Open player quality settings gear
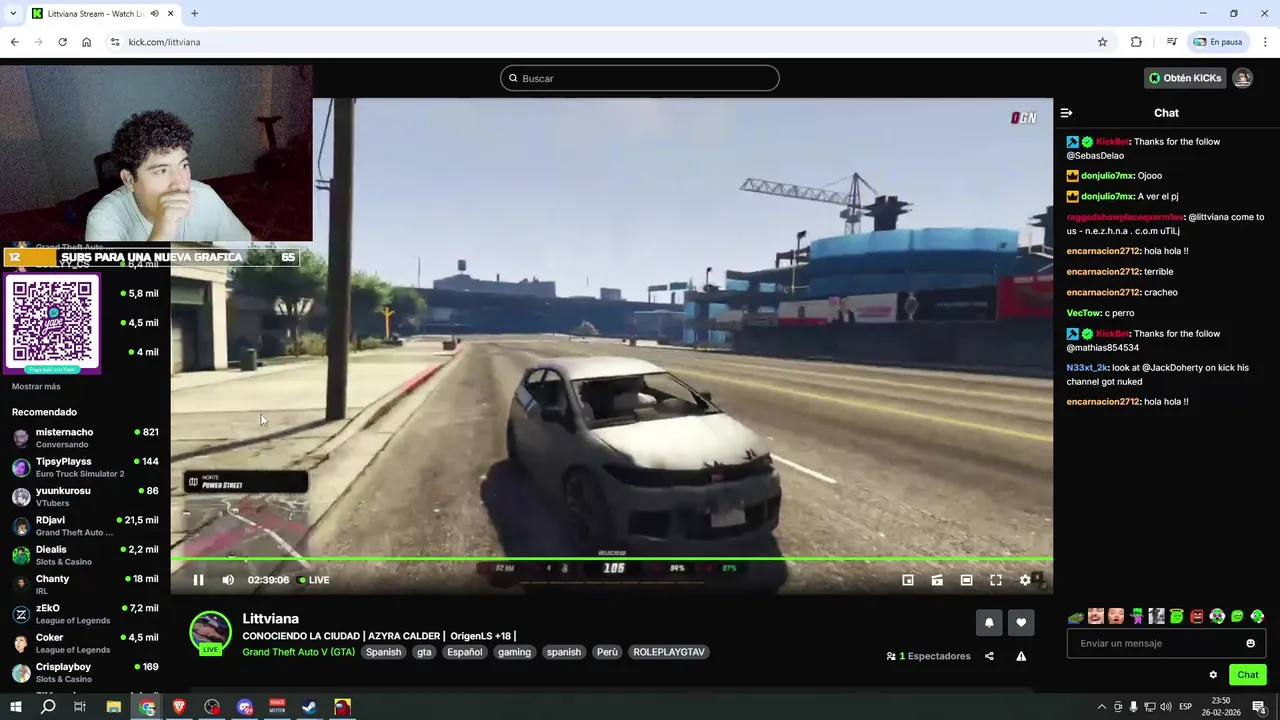 1025,580
